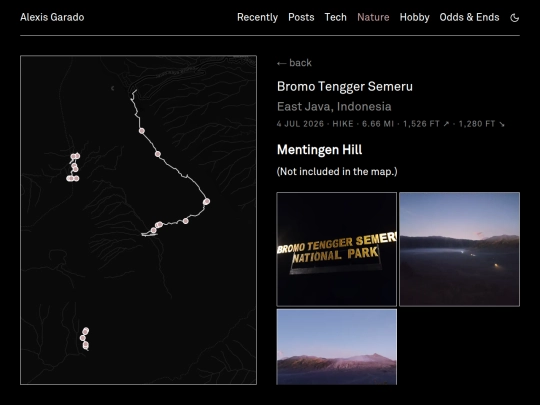Click the HIKE activity label
Screen dimensions: 540x405
tap(343, 124)
